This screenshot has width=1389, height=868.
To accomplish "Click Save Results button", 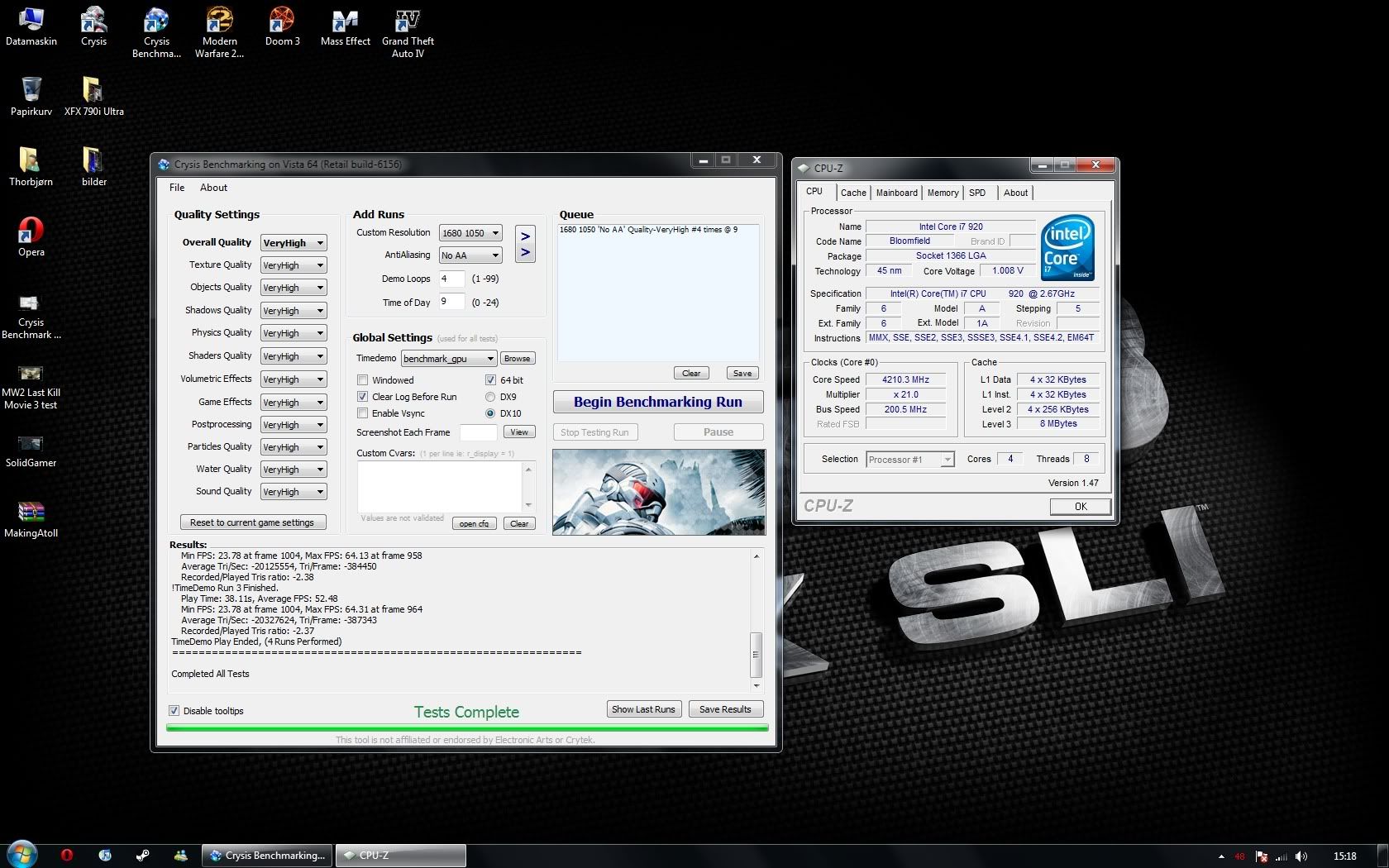I will point(725,709).
